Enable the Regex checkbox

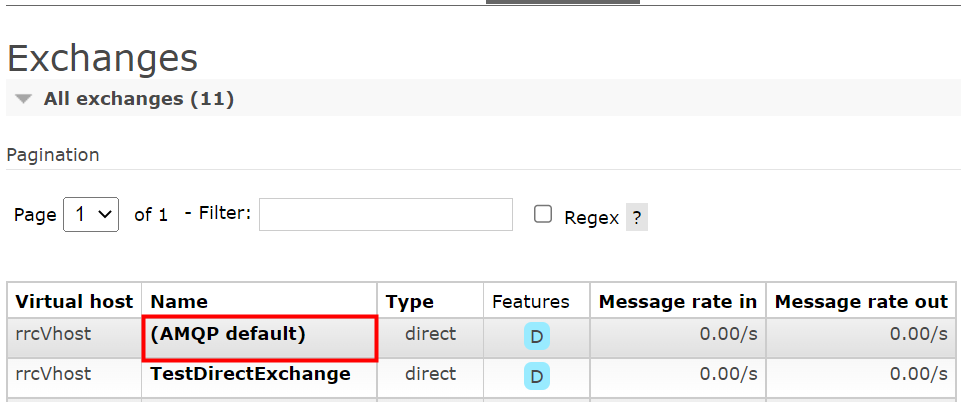542,214
